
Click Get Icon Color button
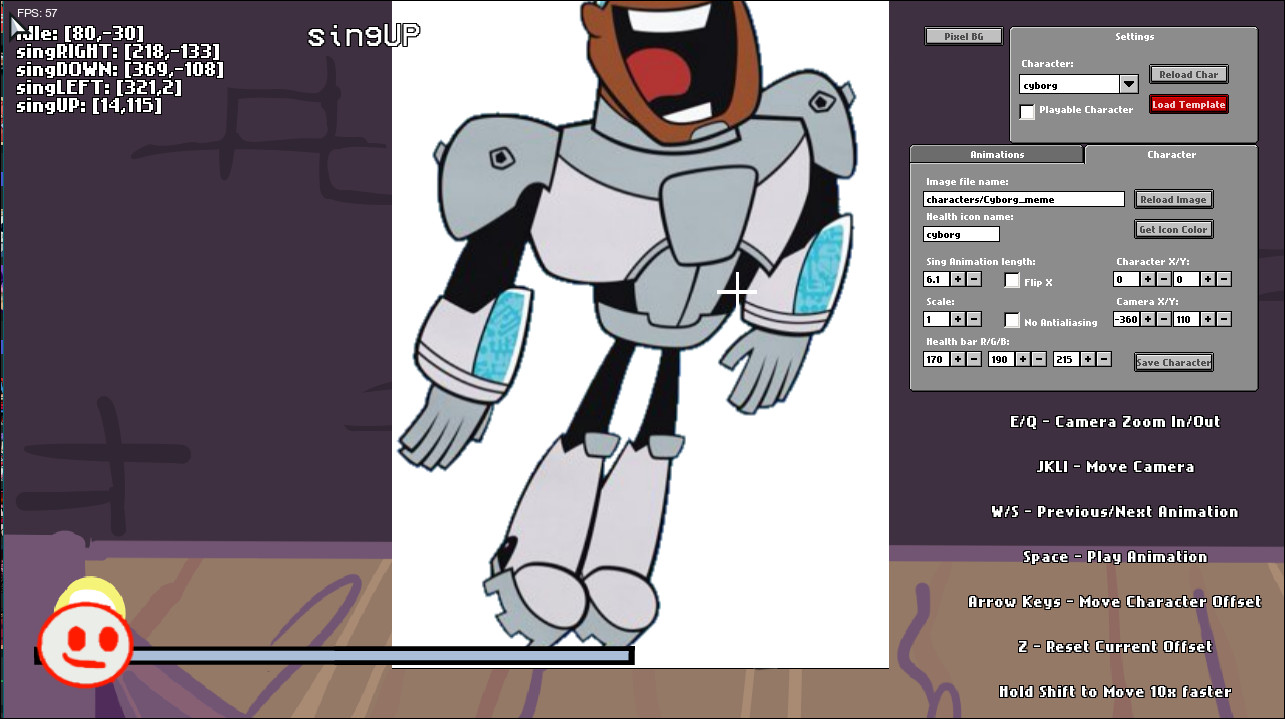click(x=1174, y=229)
